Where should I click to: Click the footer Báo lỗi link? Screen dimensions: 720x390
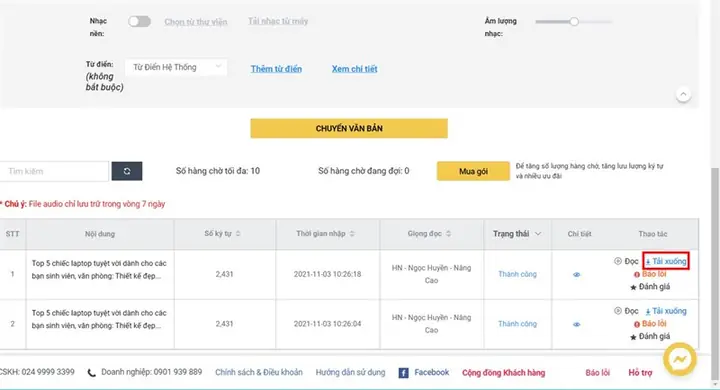[597, 373]
